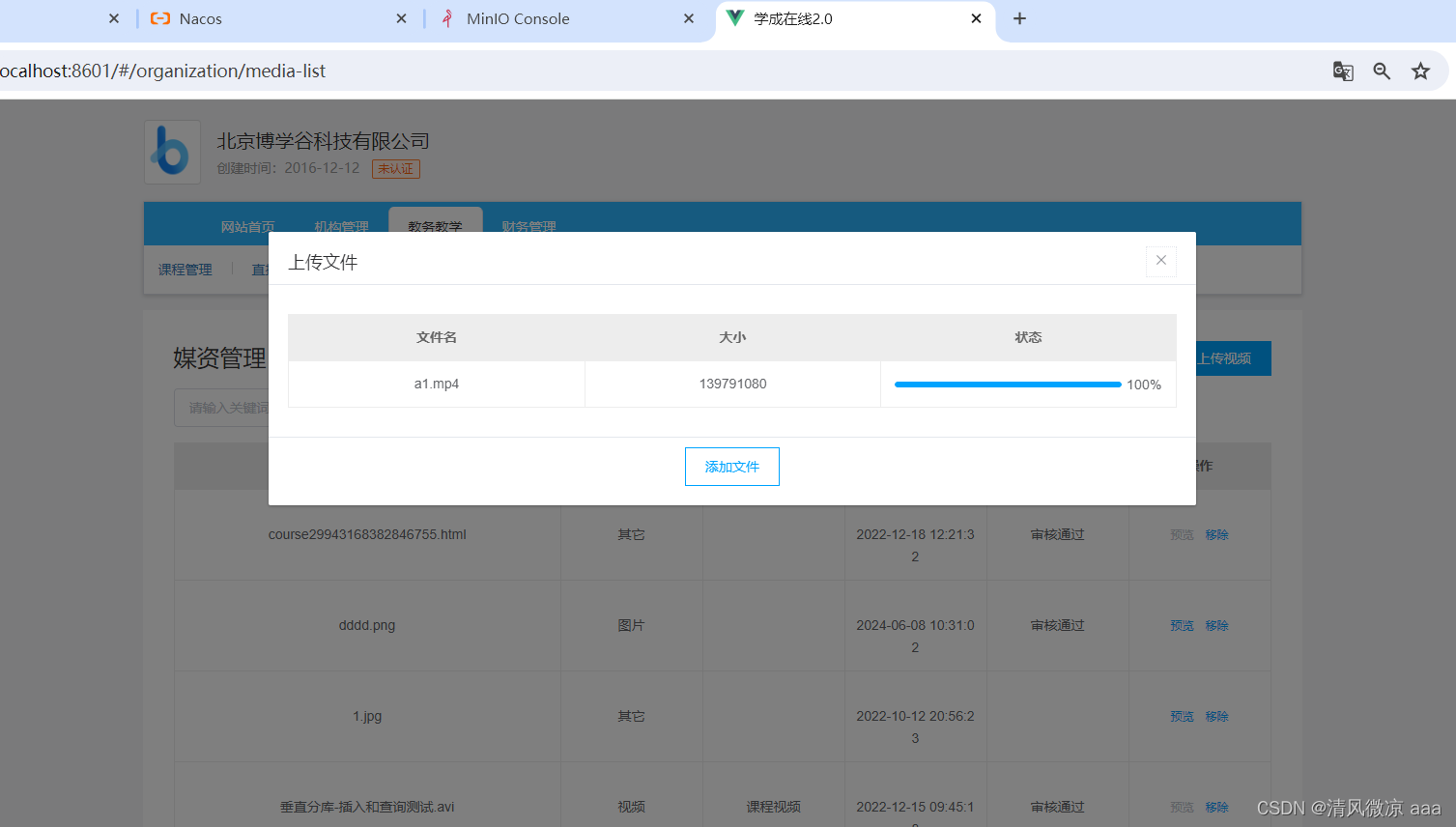Click the 添加文件 add file button

(x=732, y=467)
